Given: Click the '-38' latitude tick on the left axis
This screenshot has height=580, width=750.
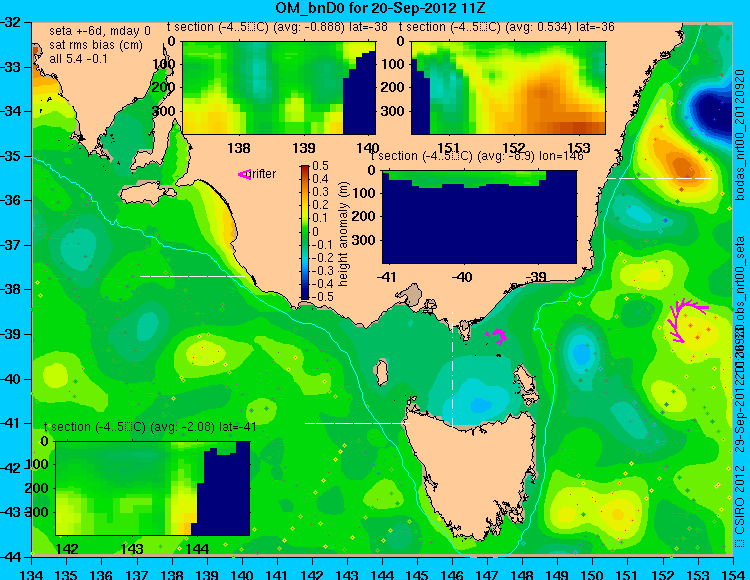Looking at the screenshot, I should click(10, 289).
